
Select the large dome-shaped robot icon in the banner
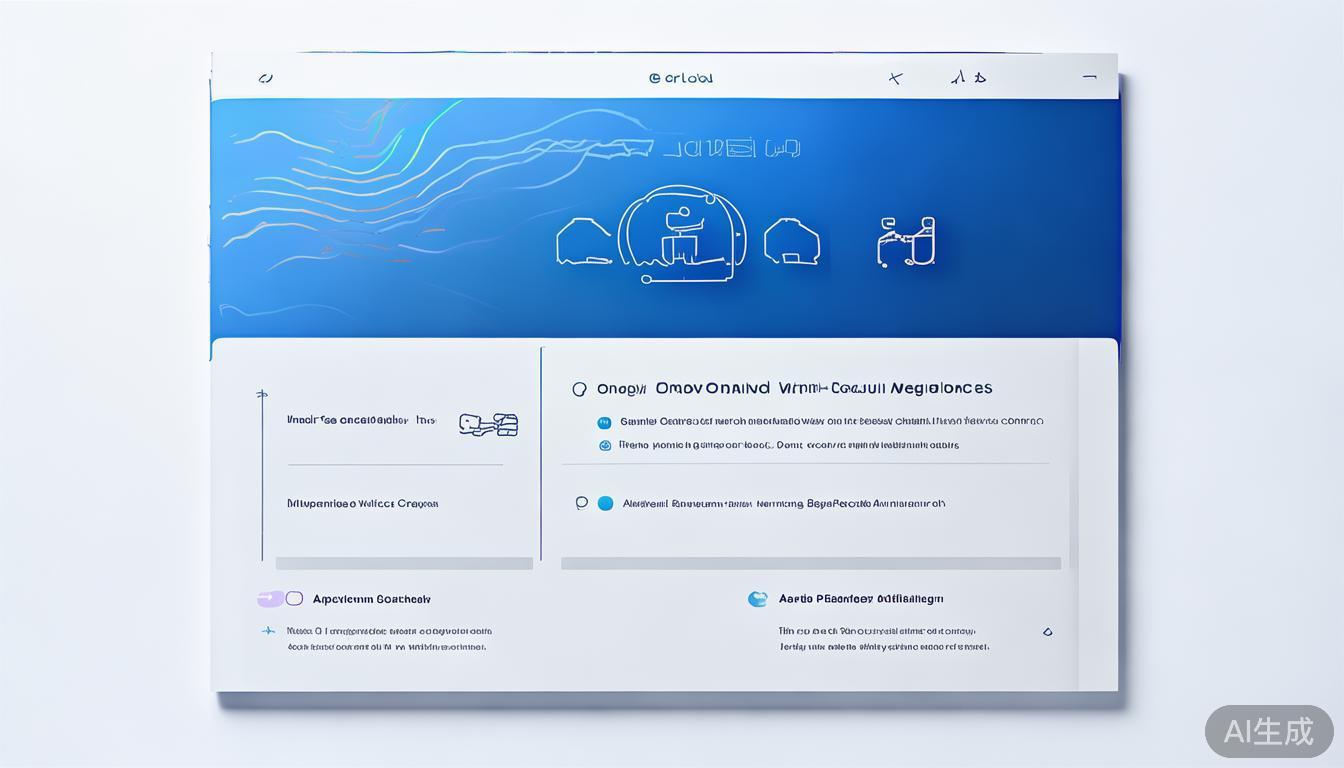pos(682,235)
